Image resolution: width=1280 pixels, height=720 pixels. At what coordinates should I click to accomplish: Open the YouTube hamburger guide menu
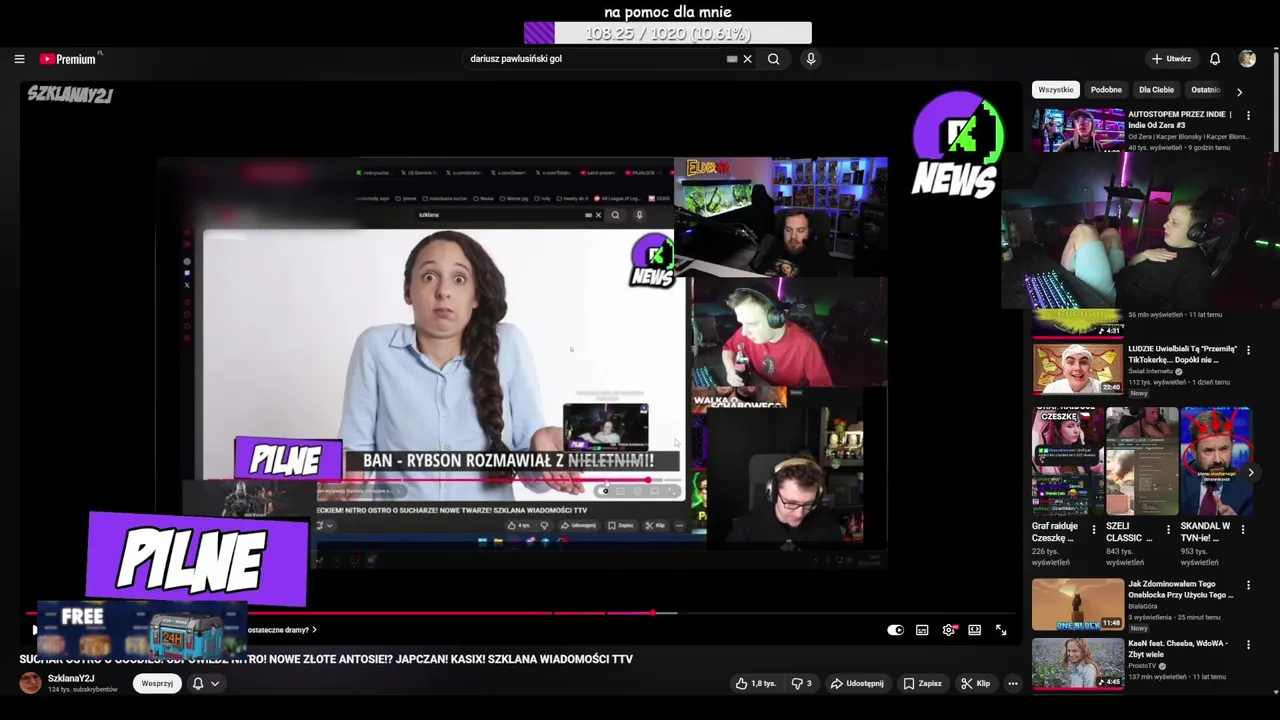point(19,59)
